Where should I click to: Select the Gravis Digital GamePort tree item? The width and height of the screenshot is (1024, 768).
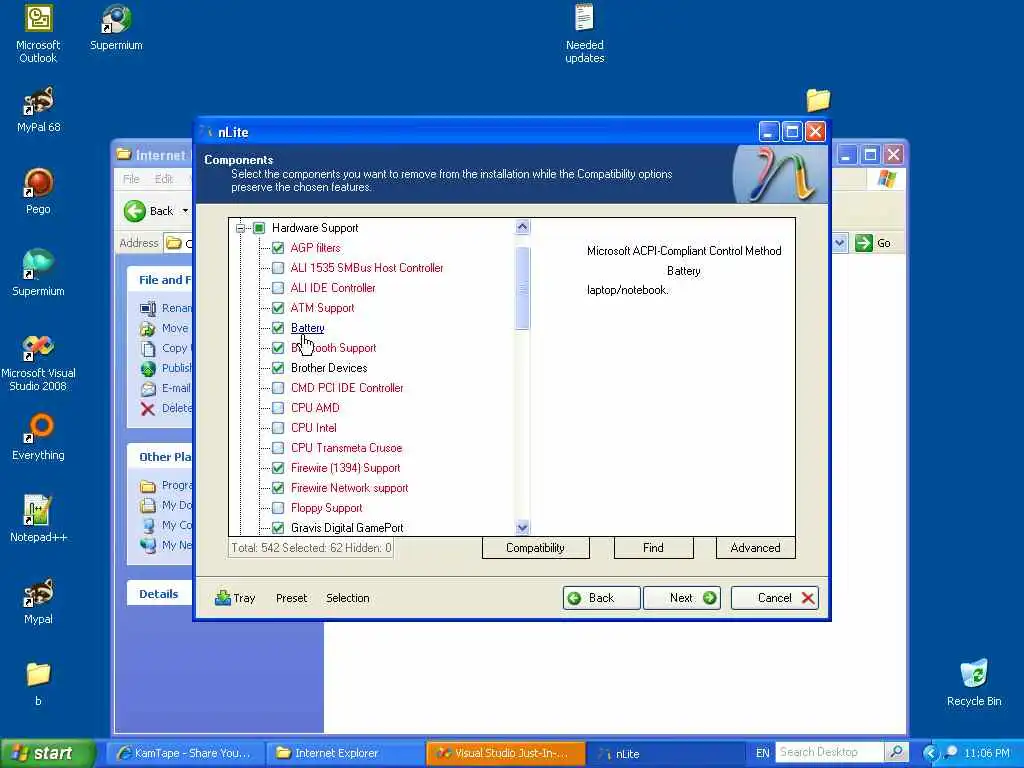click(x=347, y=528)
